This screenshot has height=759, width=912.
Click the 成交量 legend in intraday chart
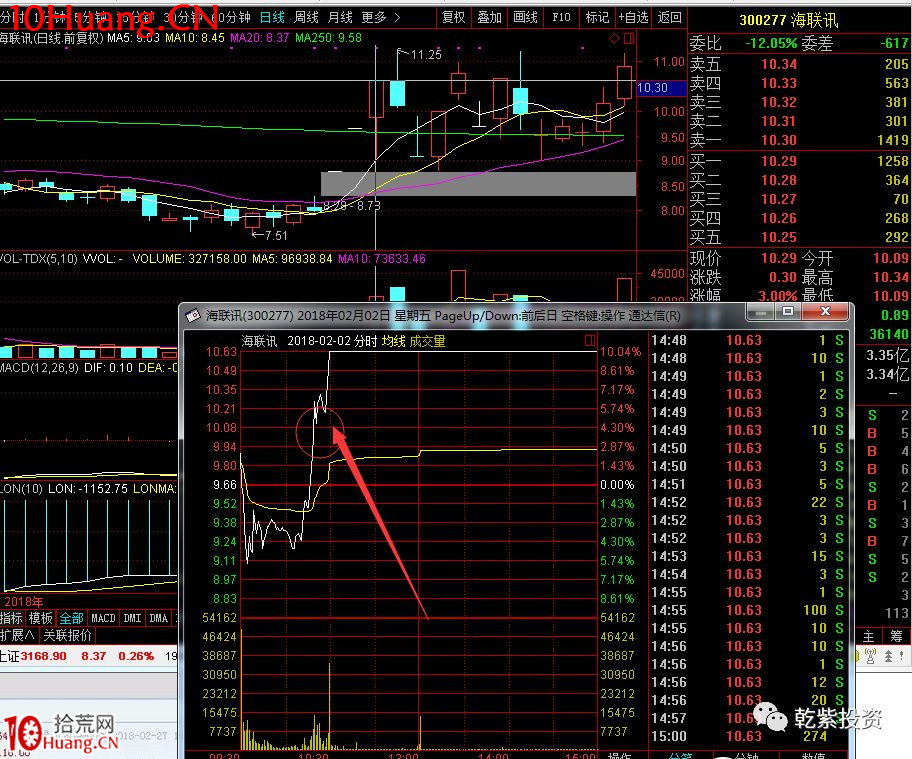coord(428,341)
